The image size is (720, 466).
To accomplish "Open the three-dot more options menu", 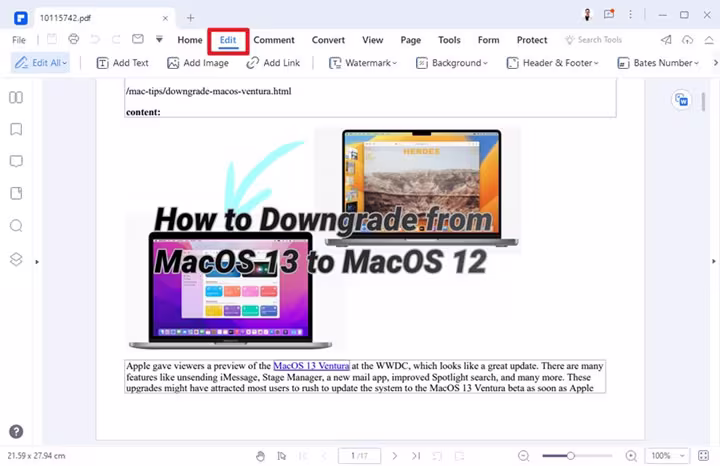I will pyautogui.click(x=630, y=15).
